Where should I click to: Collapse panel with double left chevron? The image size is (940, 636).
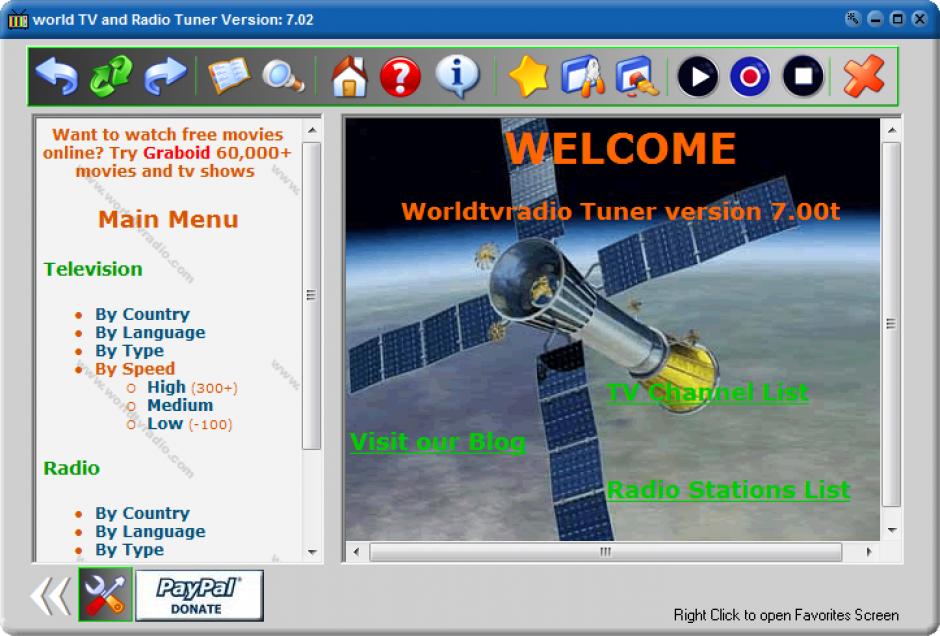(50, 596)
